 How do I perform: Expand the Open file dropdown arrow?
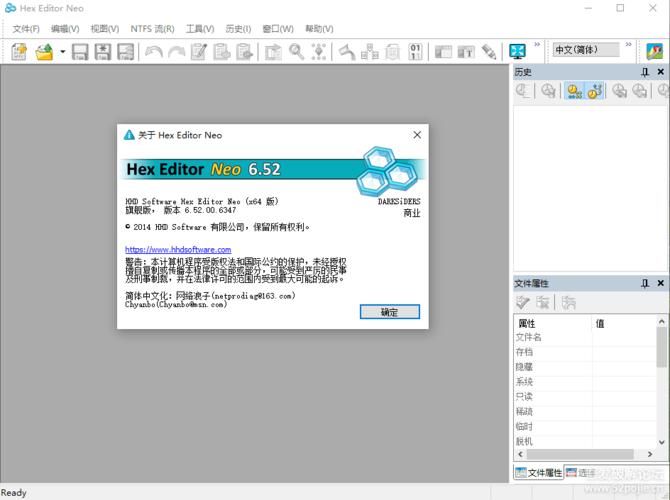pyautogui.click(x=62, y=52)
